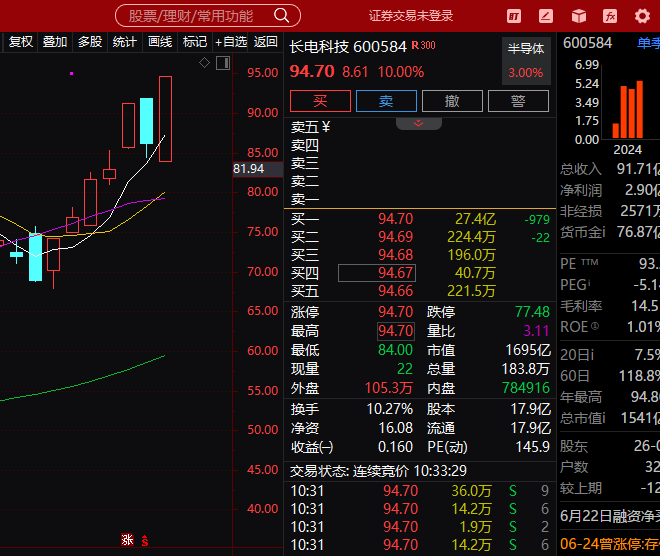This screenshot has height=556, width=660.
Task: Click the 量比 value 3.11
Action: 536,331
